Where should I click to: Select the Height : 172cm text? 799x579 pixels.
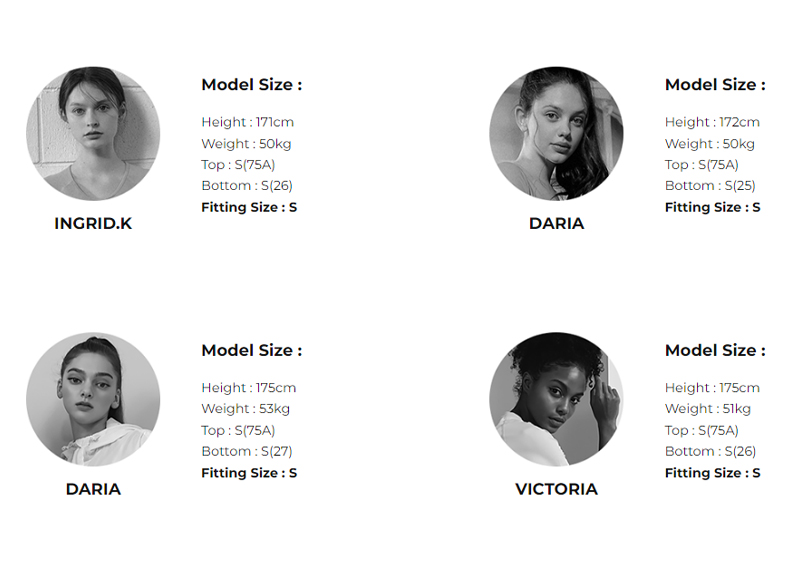(712, 122)
